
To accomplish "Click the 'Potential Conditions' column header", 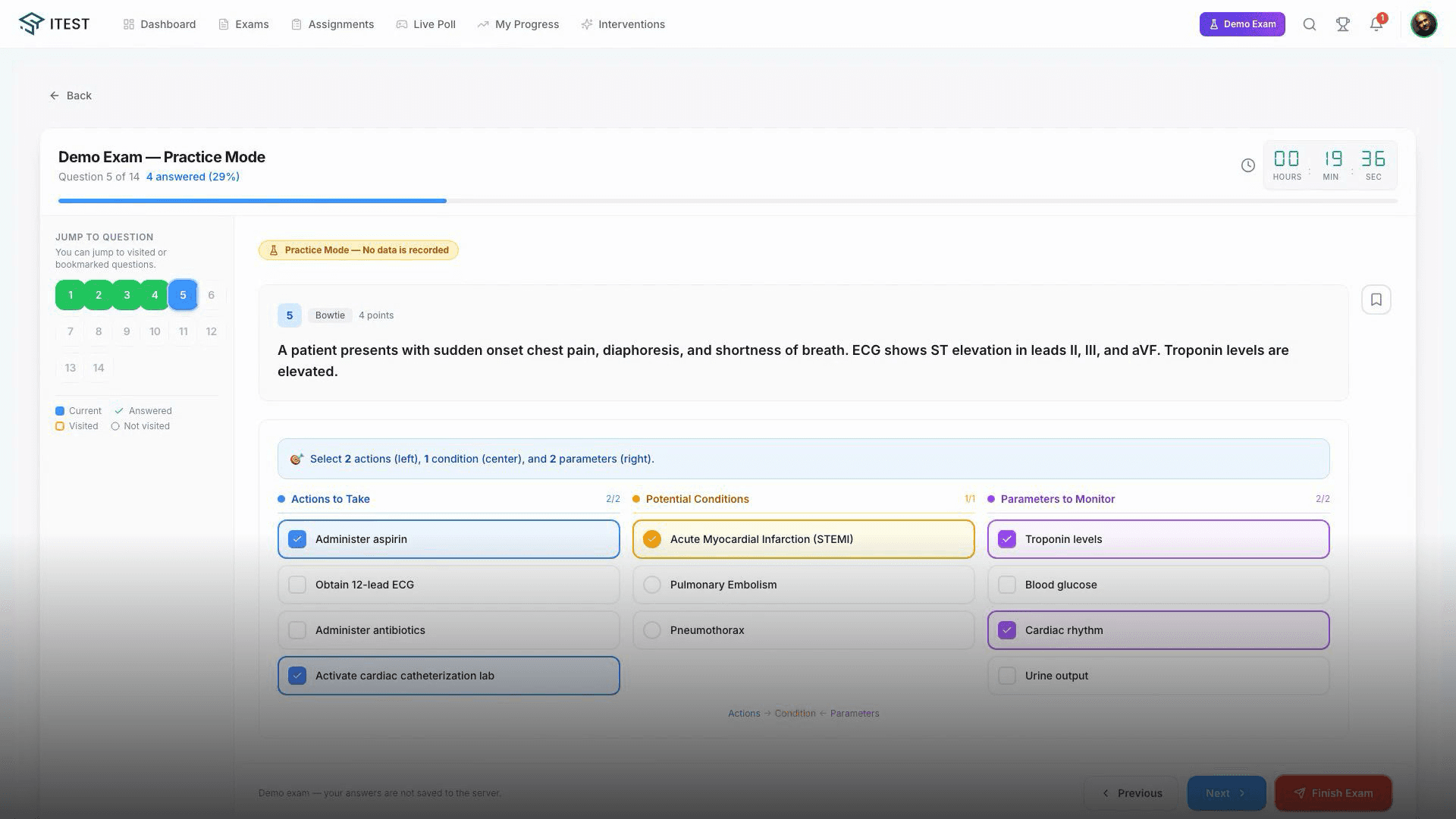I will point(697,499).
